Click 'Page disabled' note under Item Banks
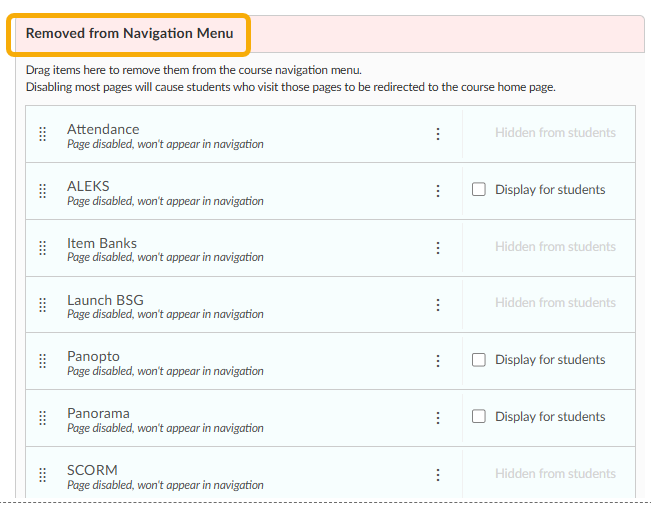Viewport: 651px width, 505px height. coord(165,257)
